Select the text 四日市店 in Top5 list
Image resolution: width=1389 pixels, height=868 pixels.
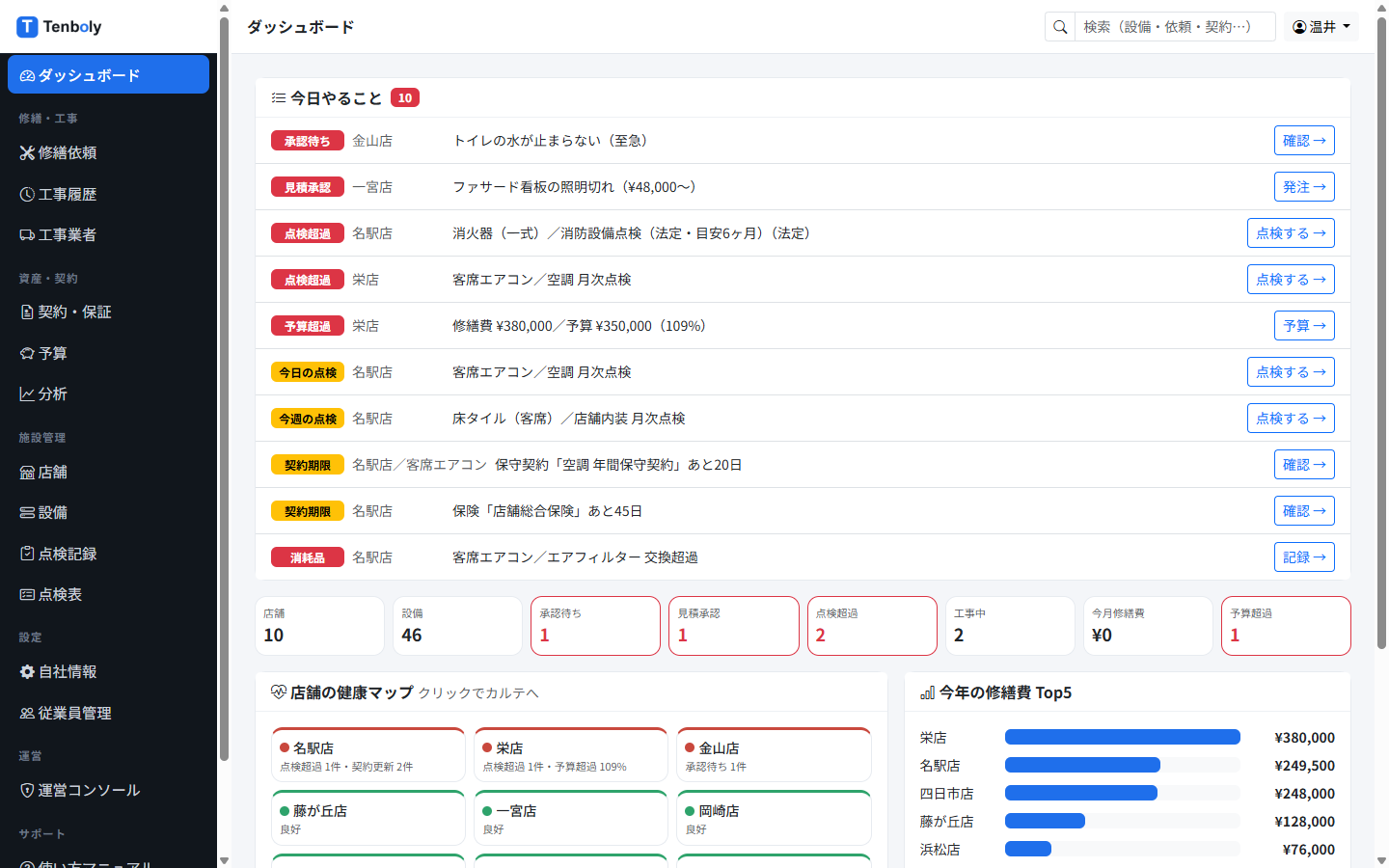(947, 794)
